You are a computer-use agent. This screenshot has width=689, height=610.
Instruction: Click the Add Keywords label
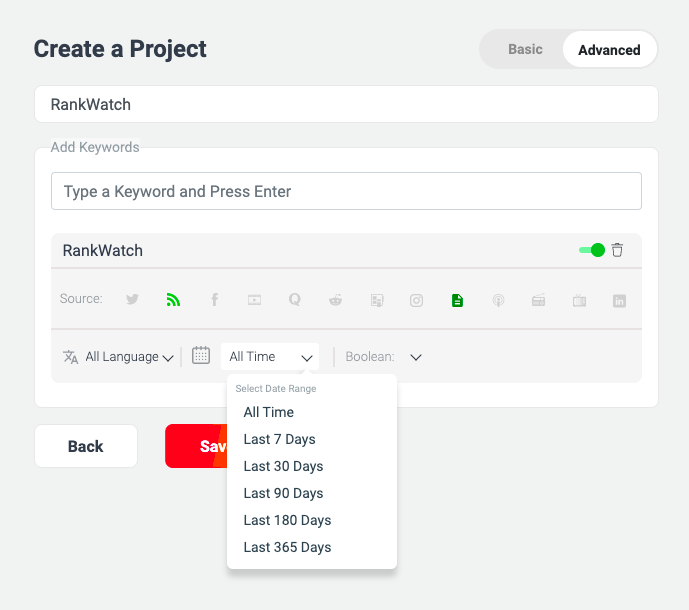click(x=95, y=147)
